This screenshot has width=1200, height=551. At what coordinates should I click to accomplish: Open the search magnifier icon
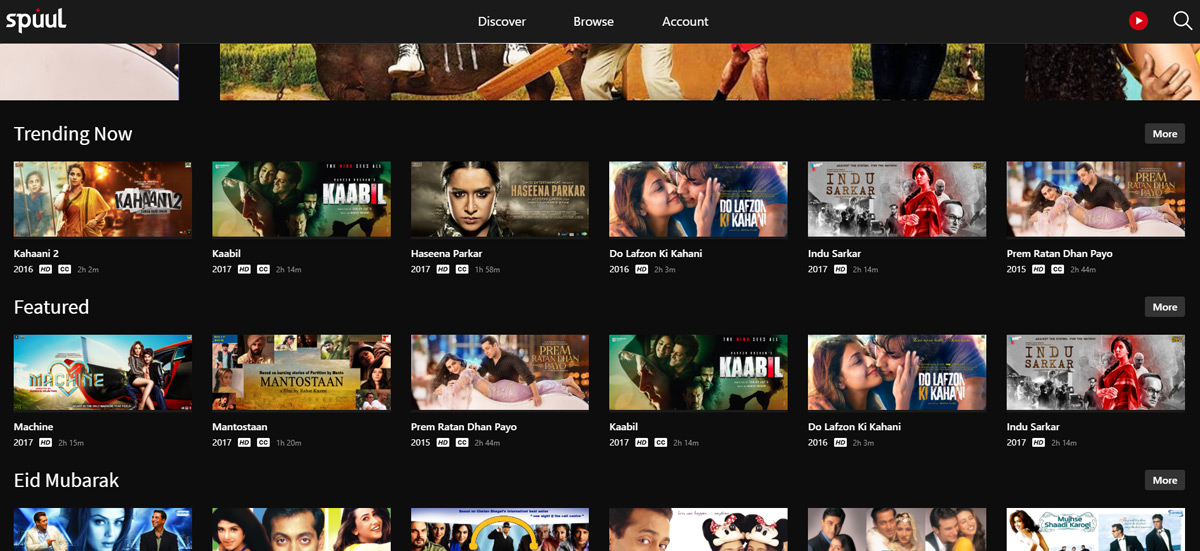coord(1182,20)
